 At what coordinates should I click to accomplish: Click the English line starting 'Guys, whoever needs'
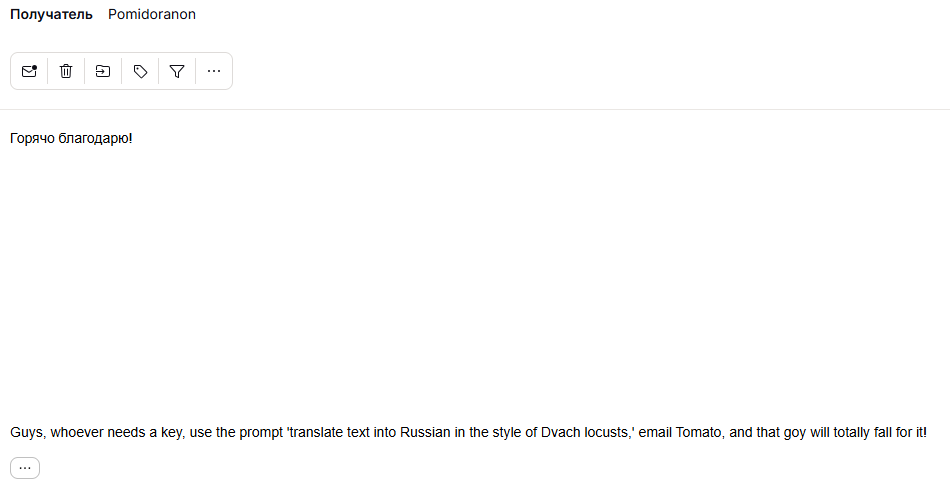(468, 433)
